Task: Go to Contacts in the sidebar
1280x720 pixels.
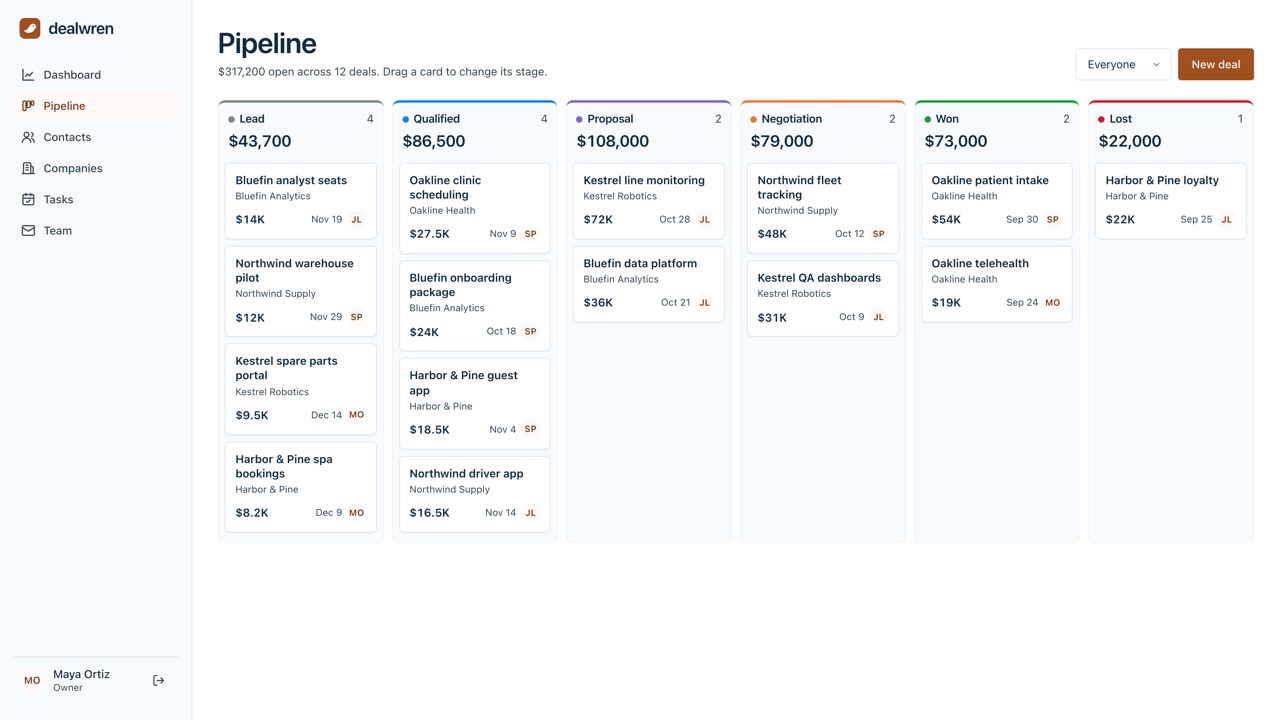Action: coord(96,137)
